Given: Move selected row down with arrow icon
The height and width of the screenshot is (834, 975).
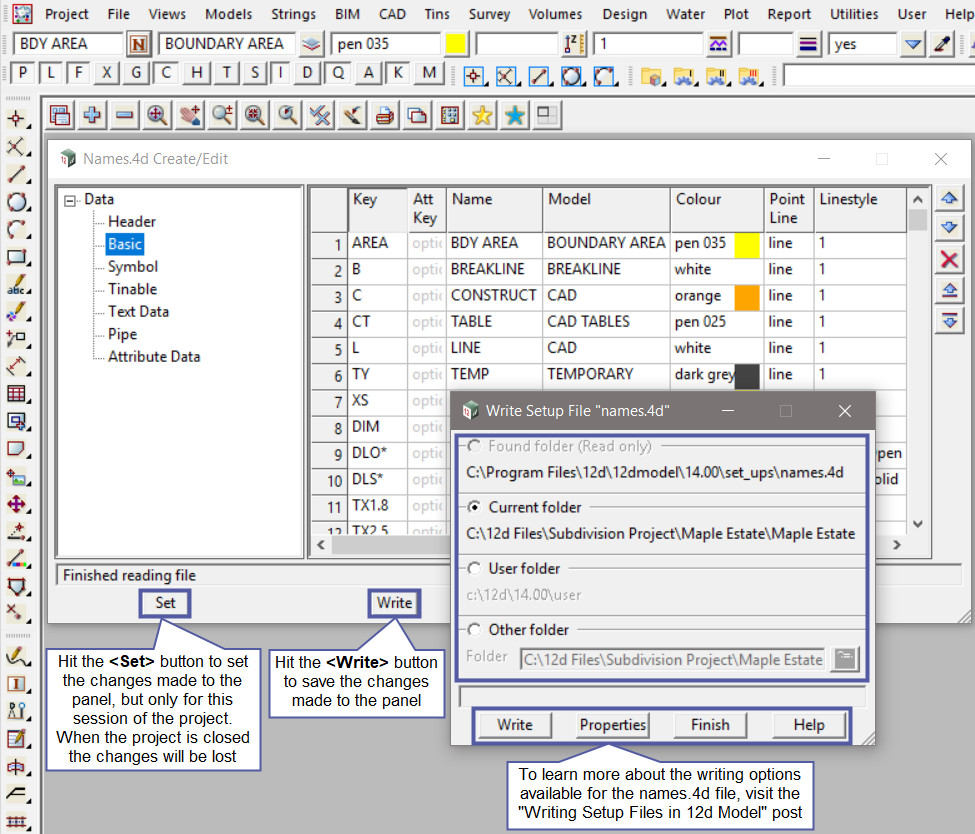Looking at the screenshot, I should [949, 229].
